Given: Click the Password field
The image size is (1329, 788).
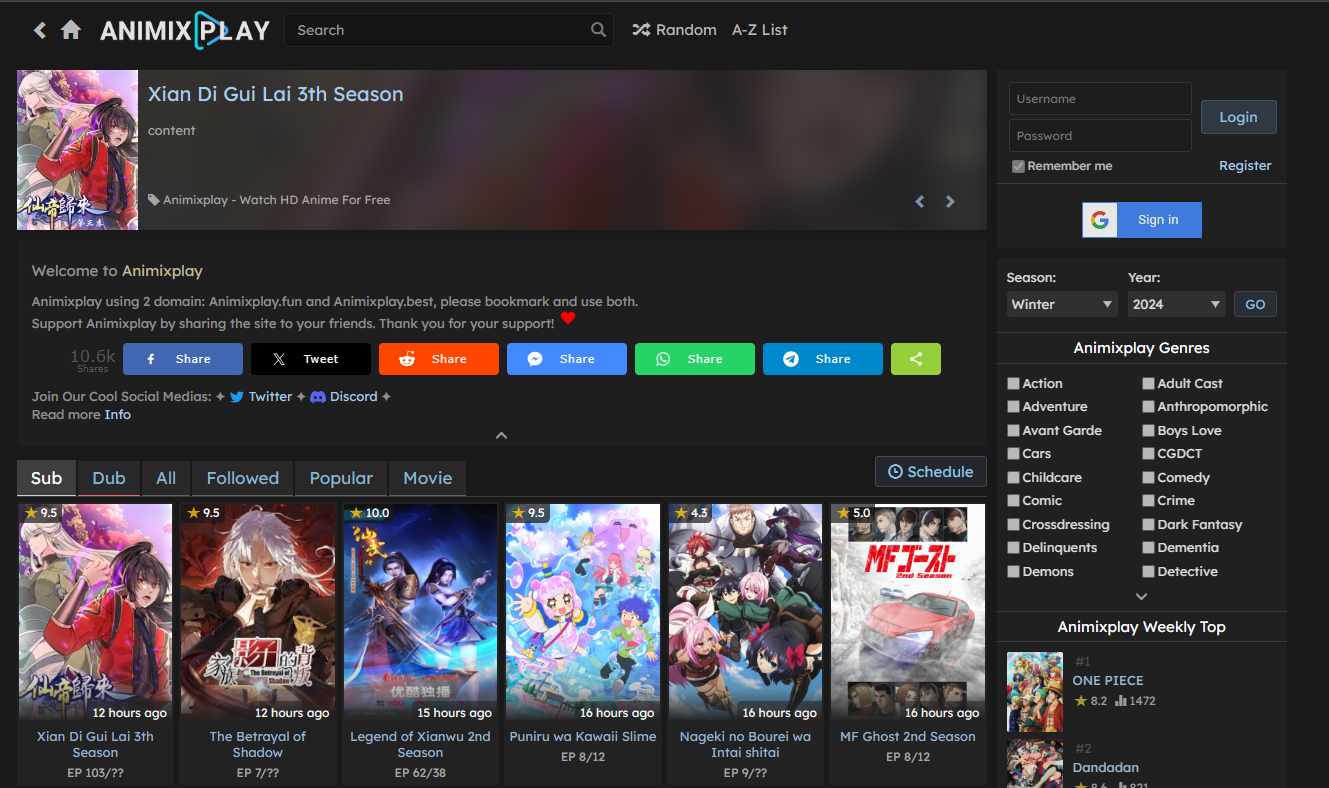Looking at the screenshot, I should coord(1100,136).
